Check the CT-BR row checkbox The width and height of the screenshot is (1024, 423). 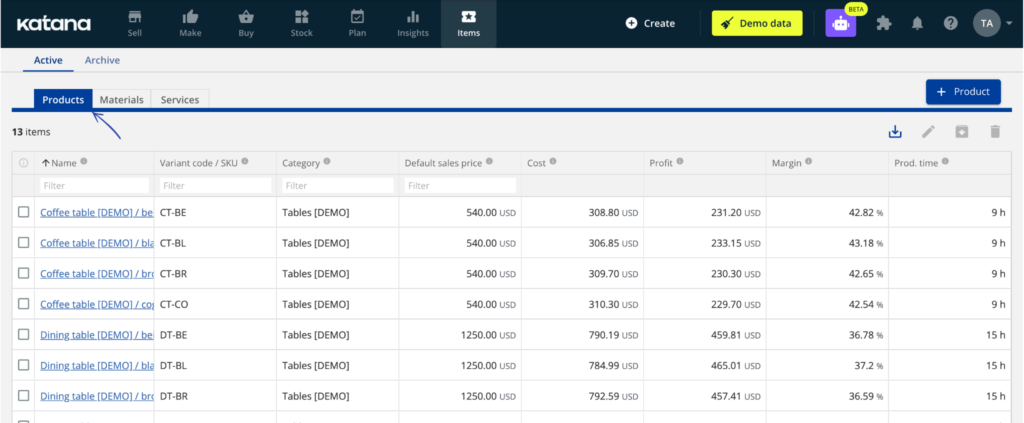pos(24,274)
